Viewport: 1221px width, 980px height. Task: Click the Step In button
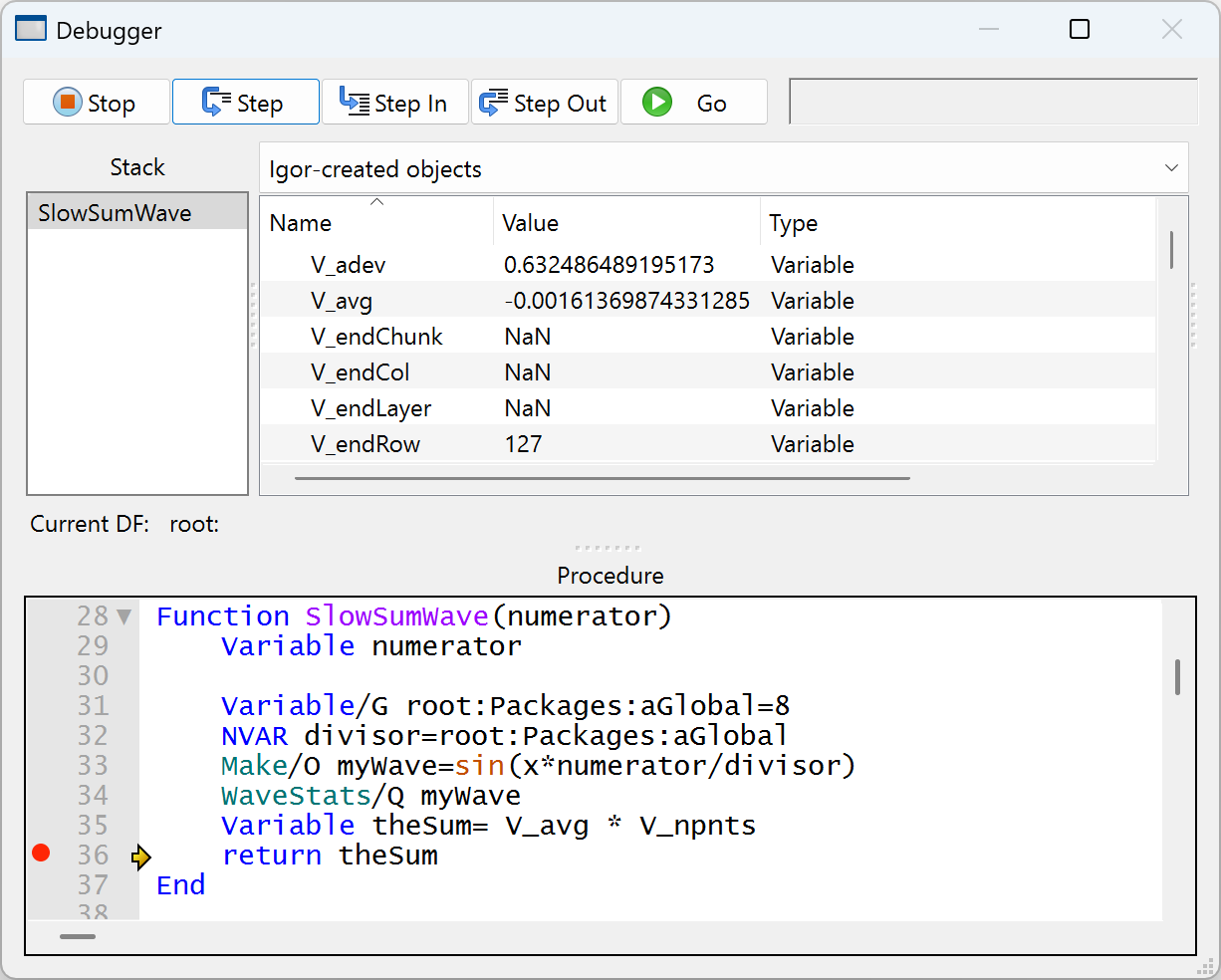pyautogui.click(x=394, y=103)
